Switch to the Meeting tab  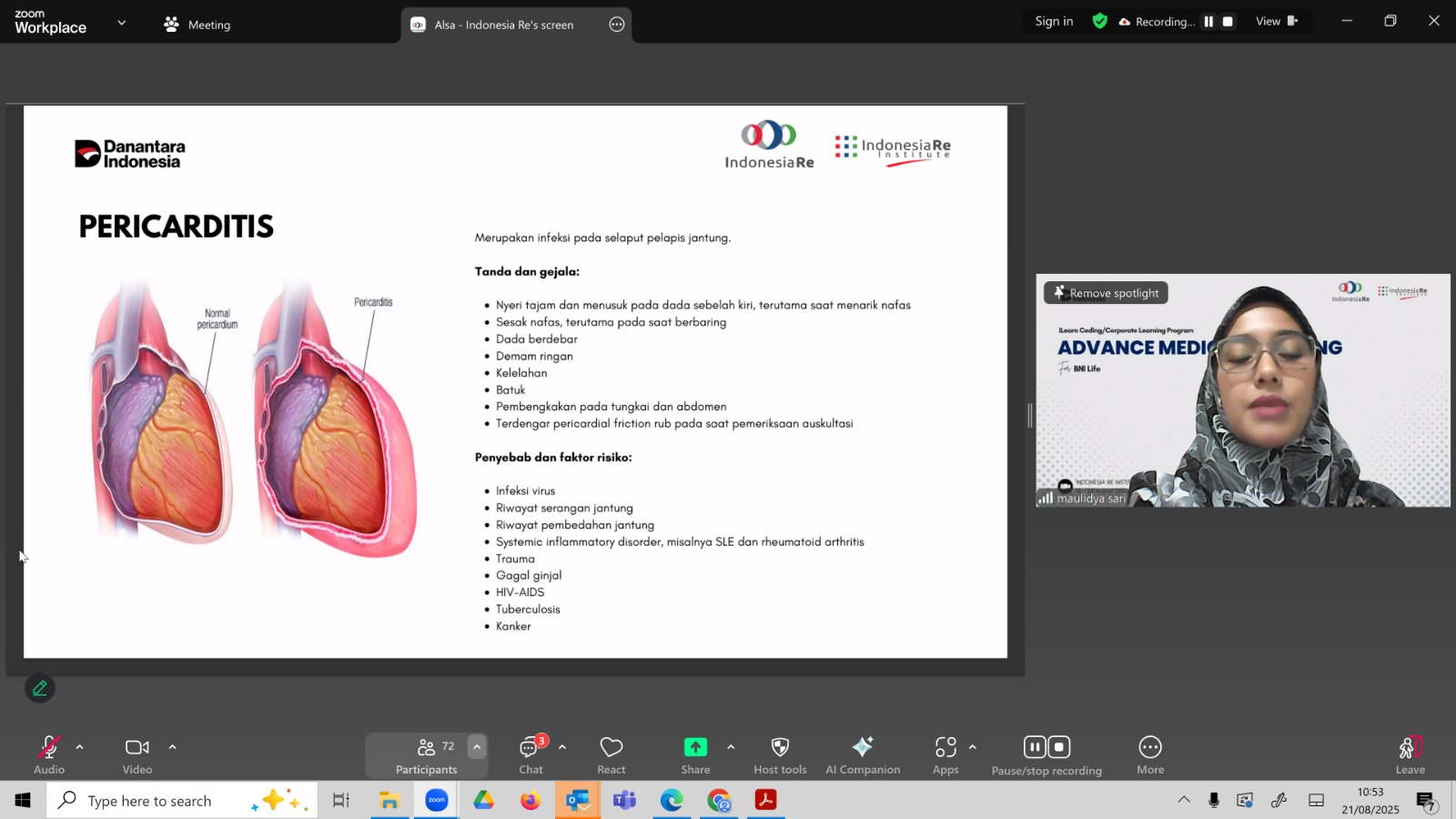pyautogui.click(x=197, y=25)
